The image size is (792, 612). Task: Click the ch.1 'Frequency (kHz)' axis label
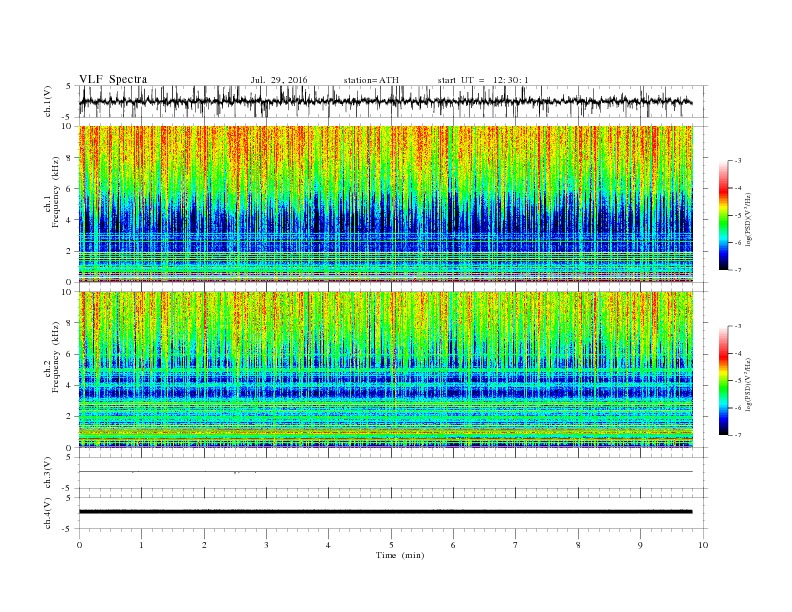click(x=55, y=192)
